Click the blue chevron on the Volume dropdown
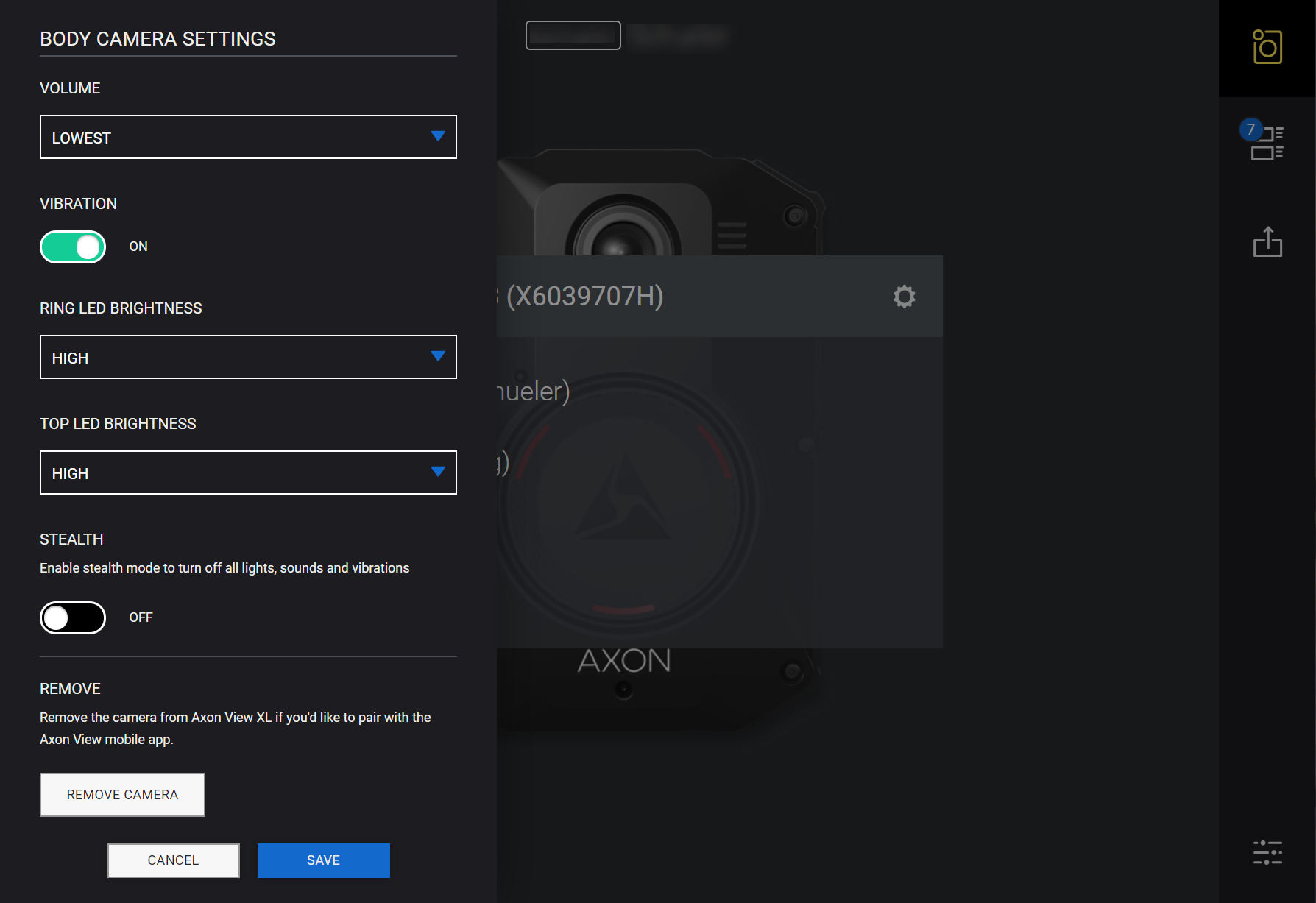 click(438, 136)
